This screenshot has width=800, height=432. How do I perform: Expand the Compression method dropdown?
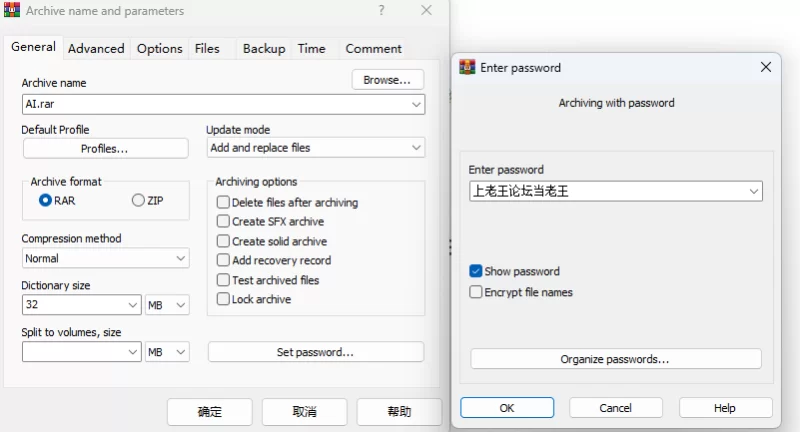106,258
